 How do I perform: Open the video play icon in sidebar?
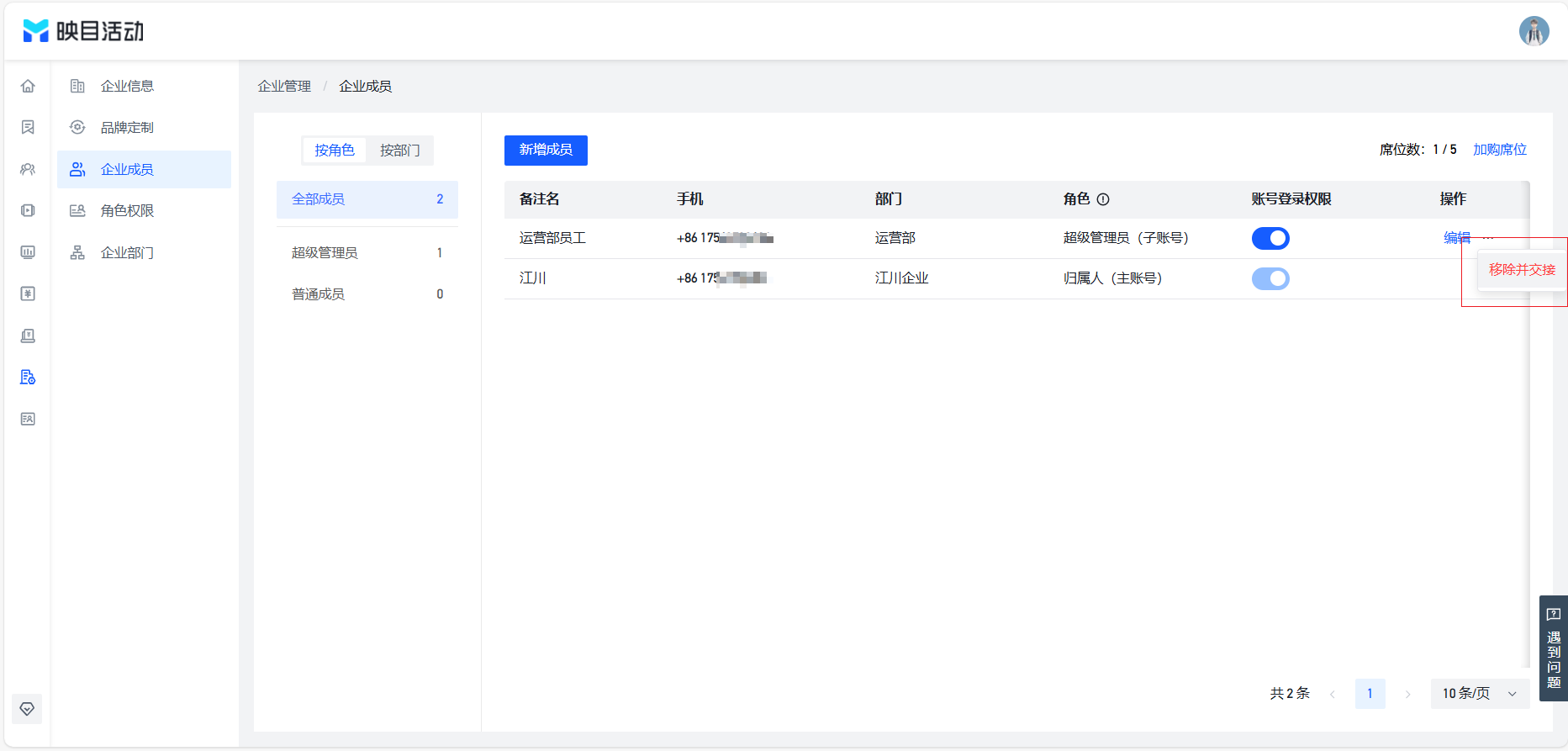coord(28,210)
